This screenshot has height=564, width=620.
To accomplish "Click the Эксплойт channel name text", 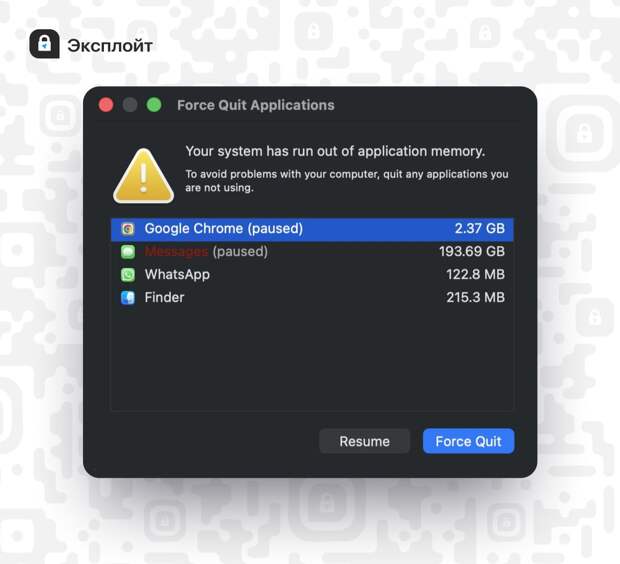I will (x=110, y=46).
